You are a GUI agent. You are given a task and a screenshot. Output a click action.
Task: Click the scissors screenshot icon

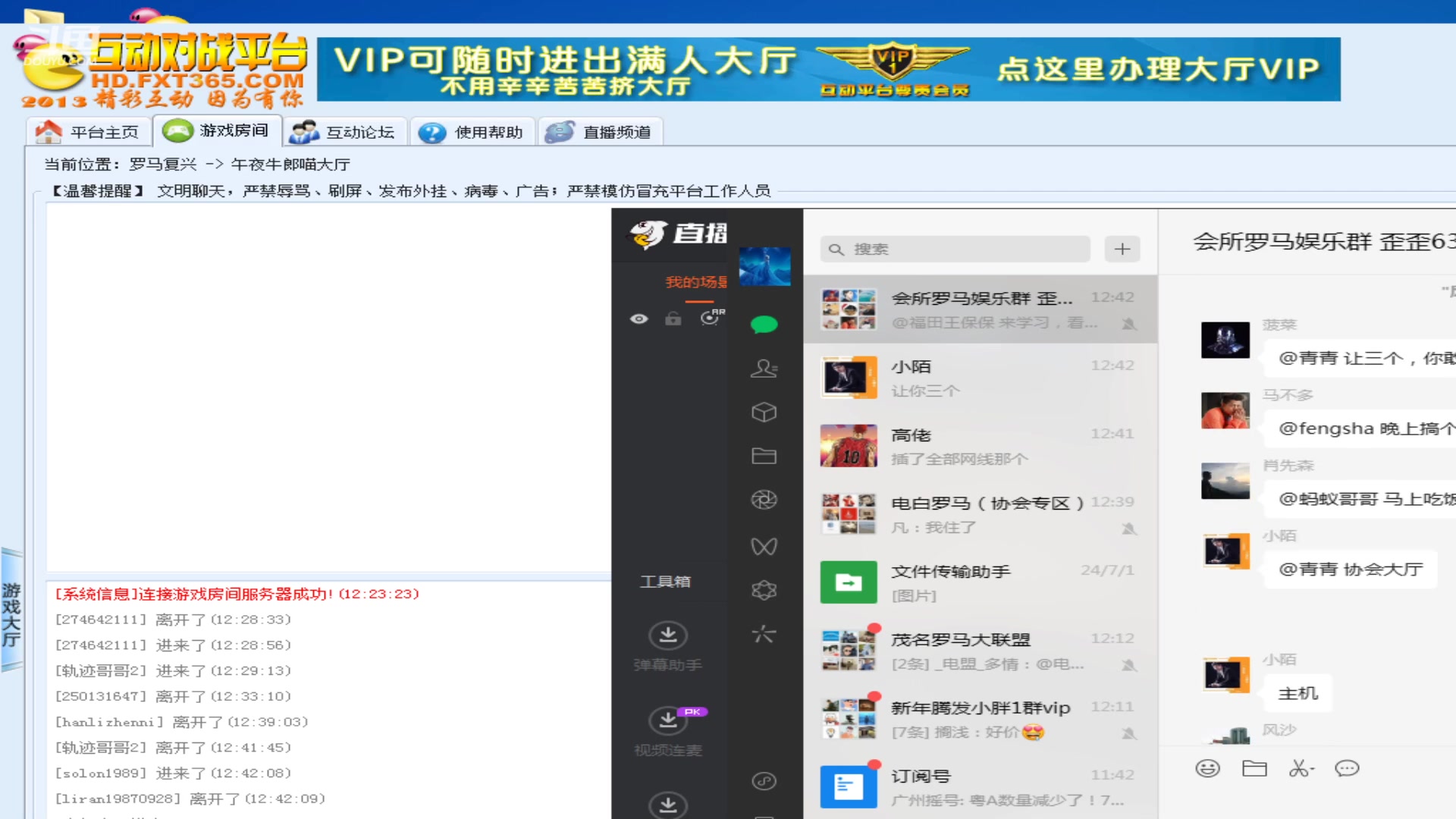(1298, 768)
